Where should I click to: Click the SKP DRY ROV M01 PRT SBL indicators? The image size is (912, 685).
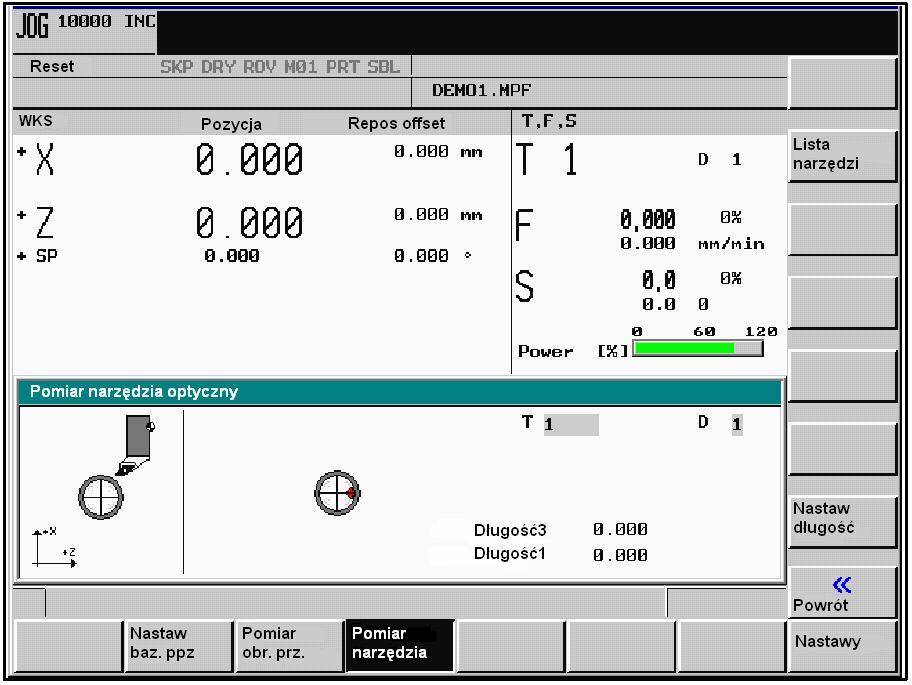tap(280, 67)
